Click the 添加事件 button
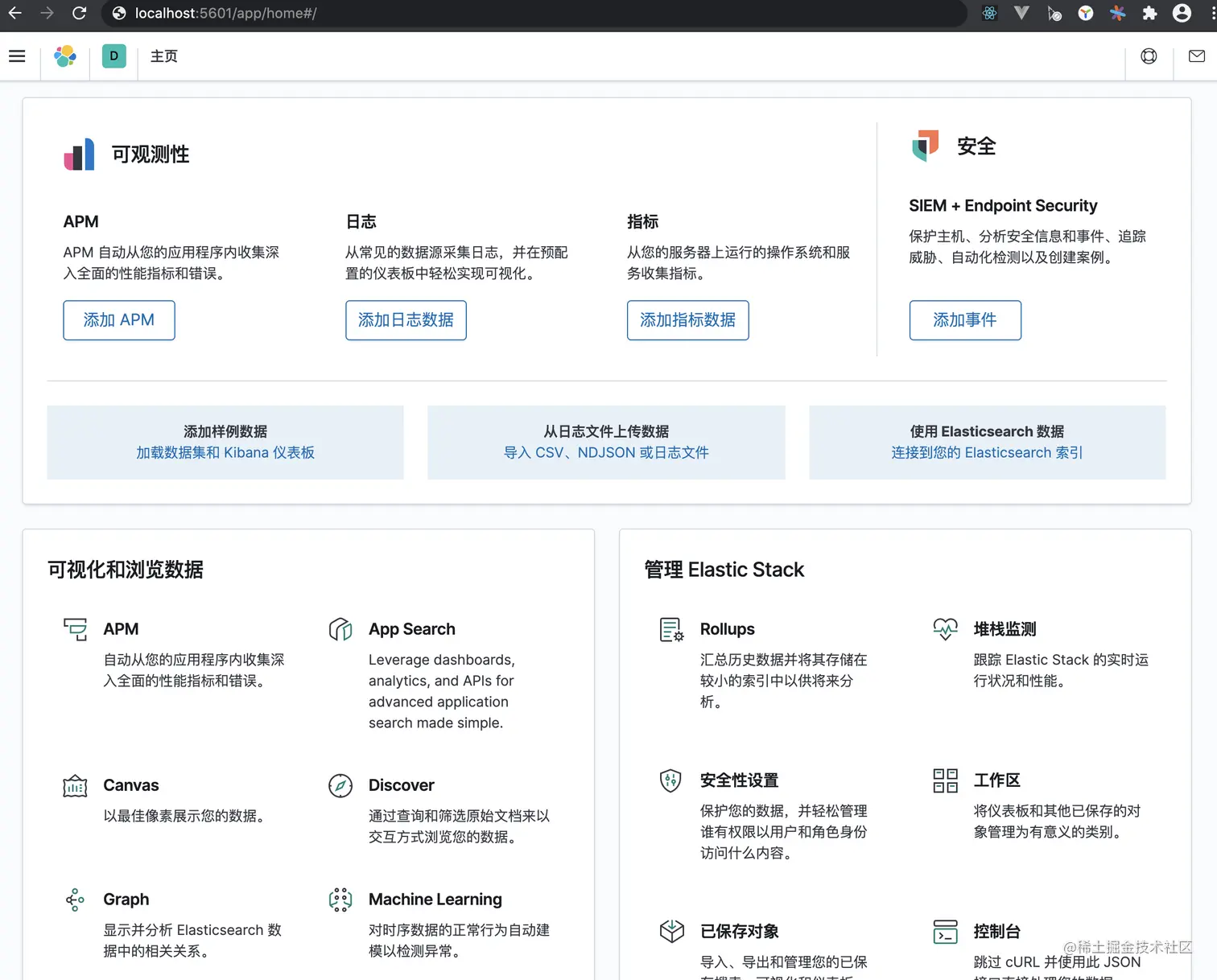Screen dimensions: 1217x980 click(x=965, y=320)
